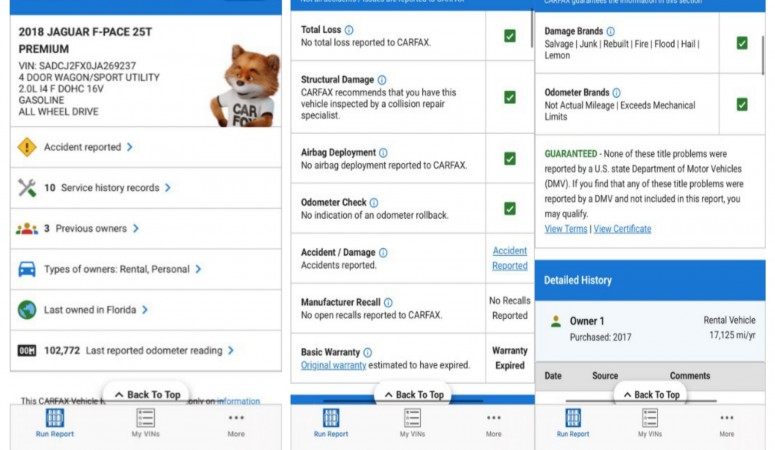
Task: Tap the yellow accident warning icon
Action: pyautogui.click(x=27, y=147)
